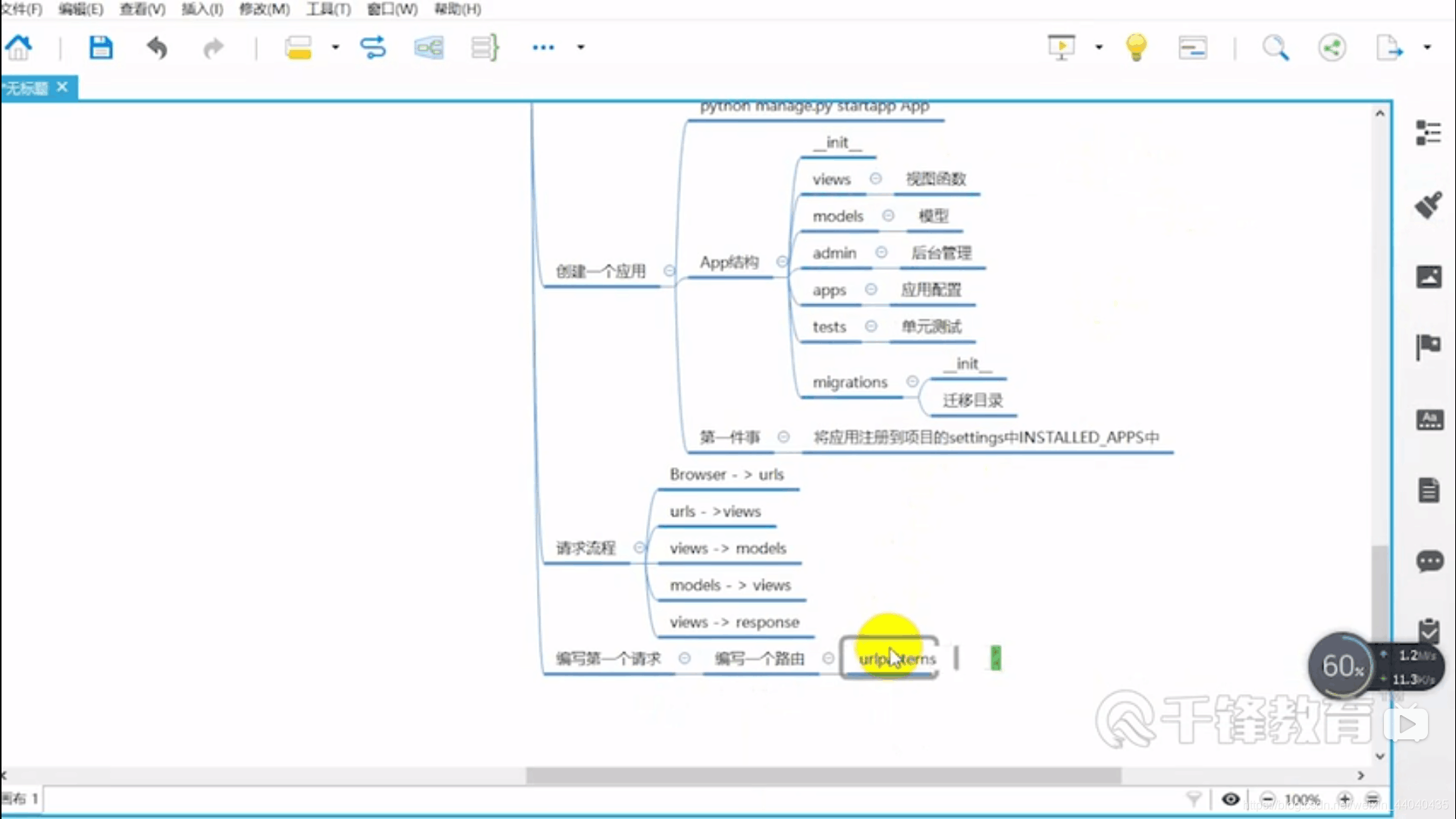This screenshot has width=1456, height=819.
Task: Open the export dropdown arrow
Action: [1427, 47]
